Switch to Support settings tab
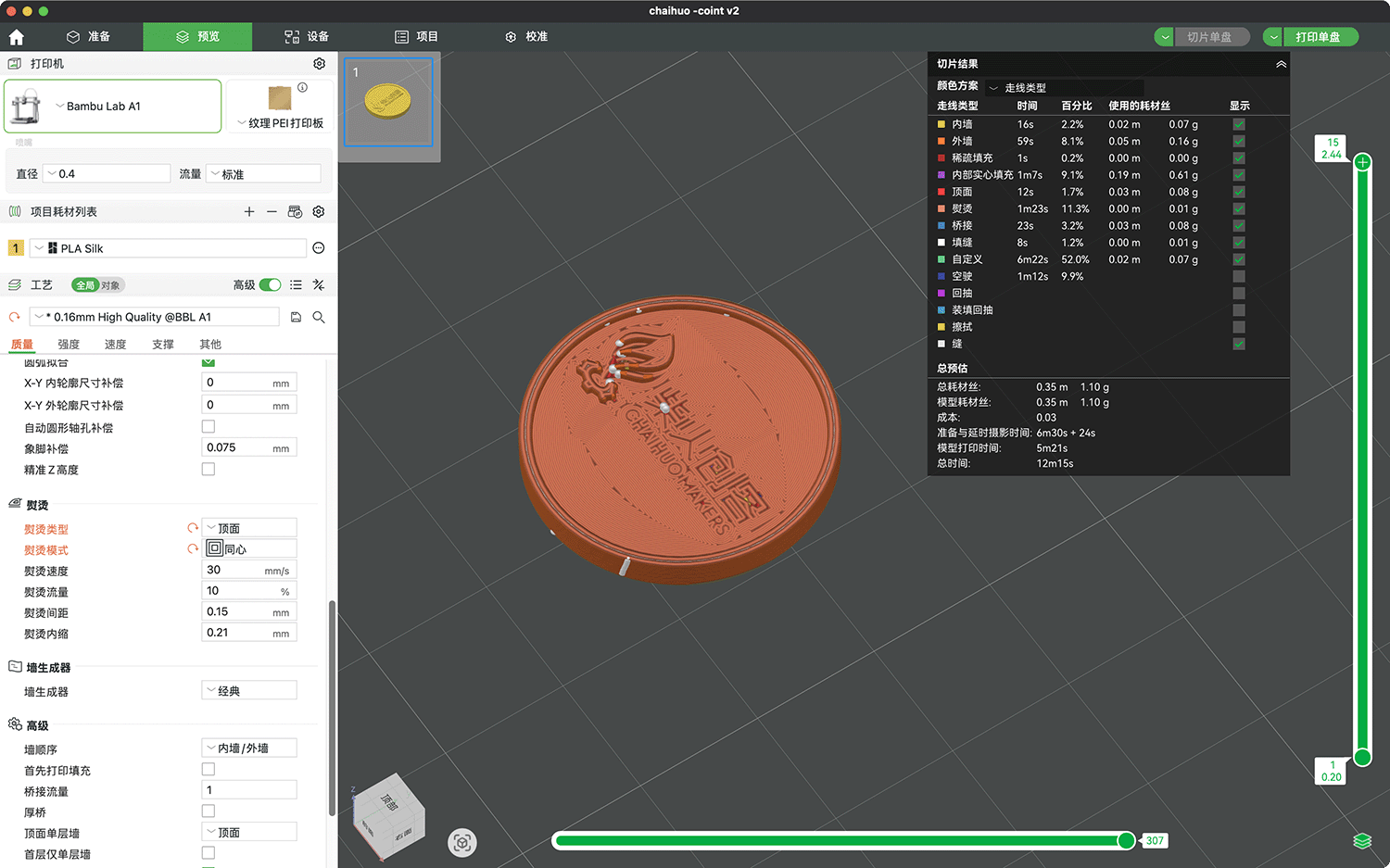The width and height of the screenshot is (1390, 868). coord(163,345)
